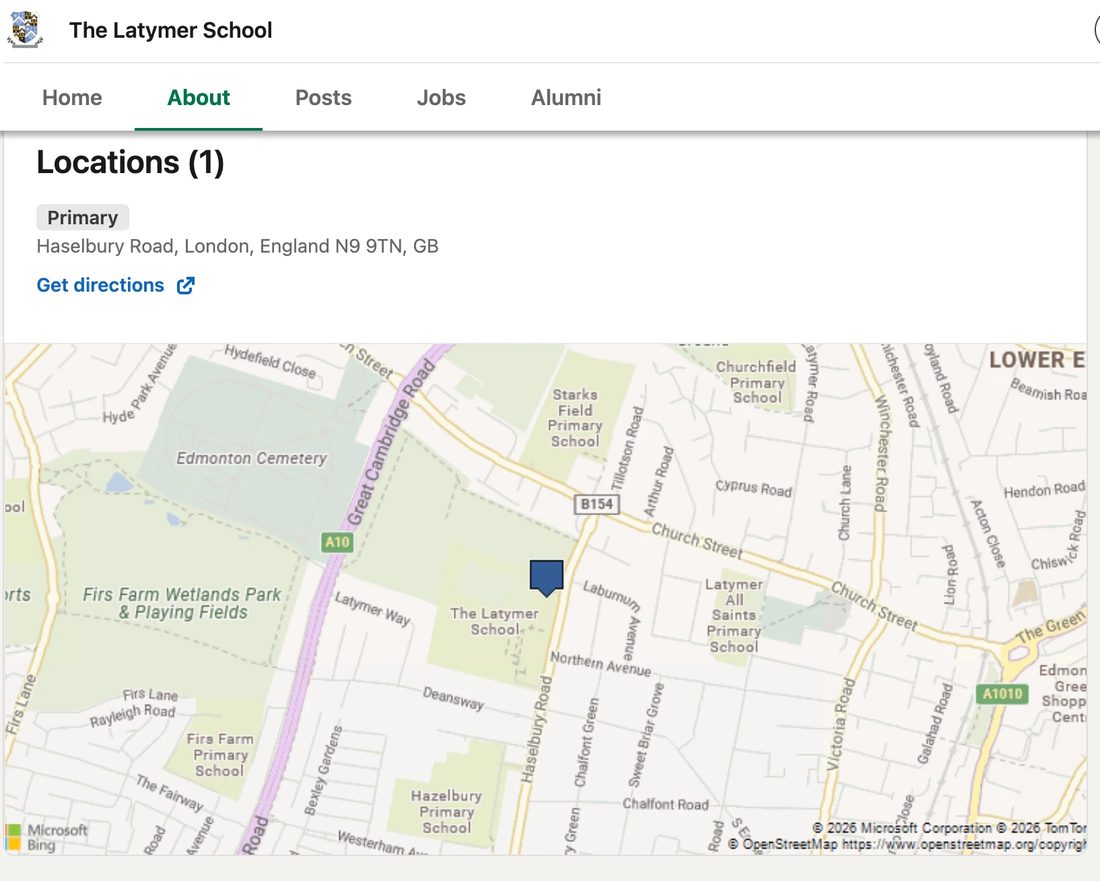Click The Fairway street label
1100x881 pixels.
click(x=169, y=793)
